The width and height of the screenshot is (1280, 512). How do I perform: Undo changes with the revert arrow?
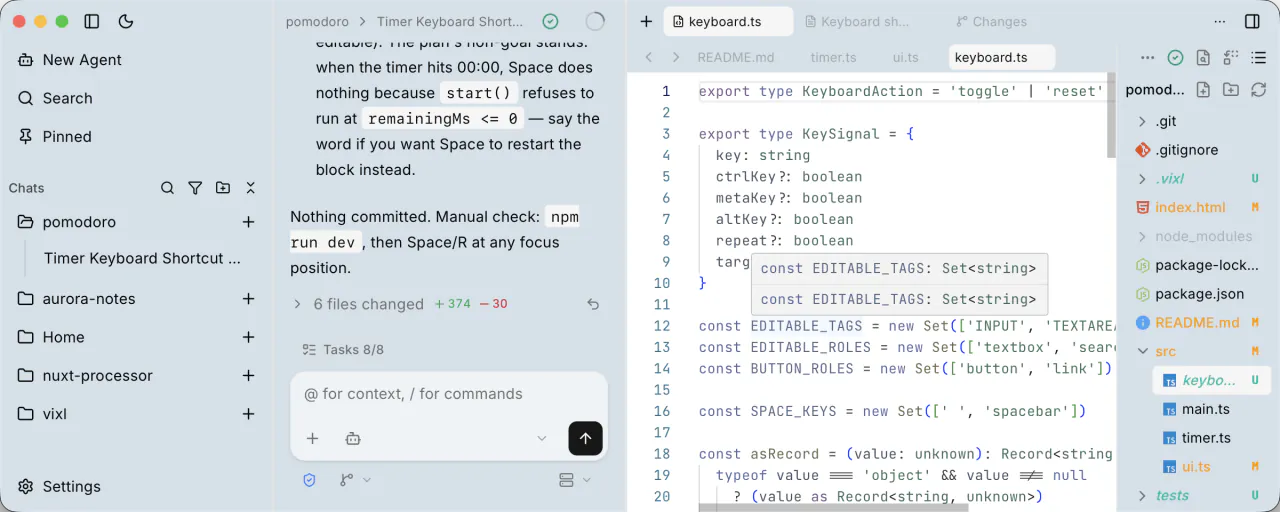593,304
